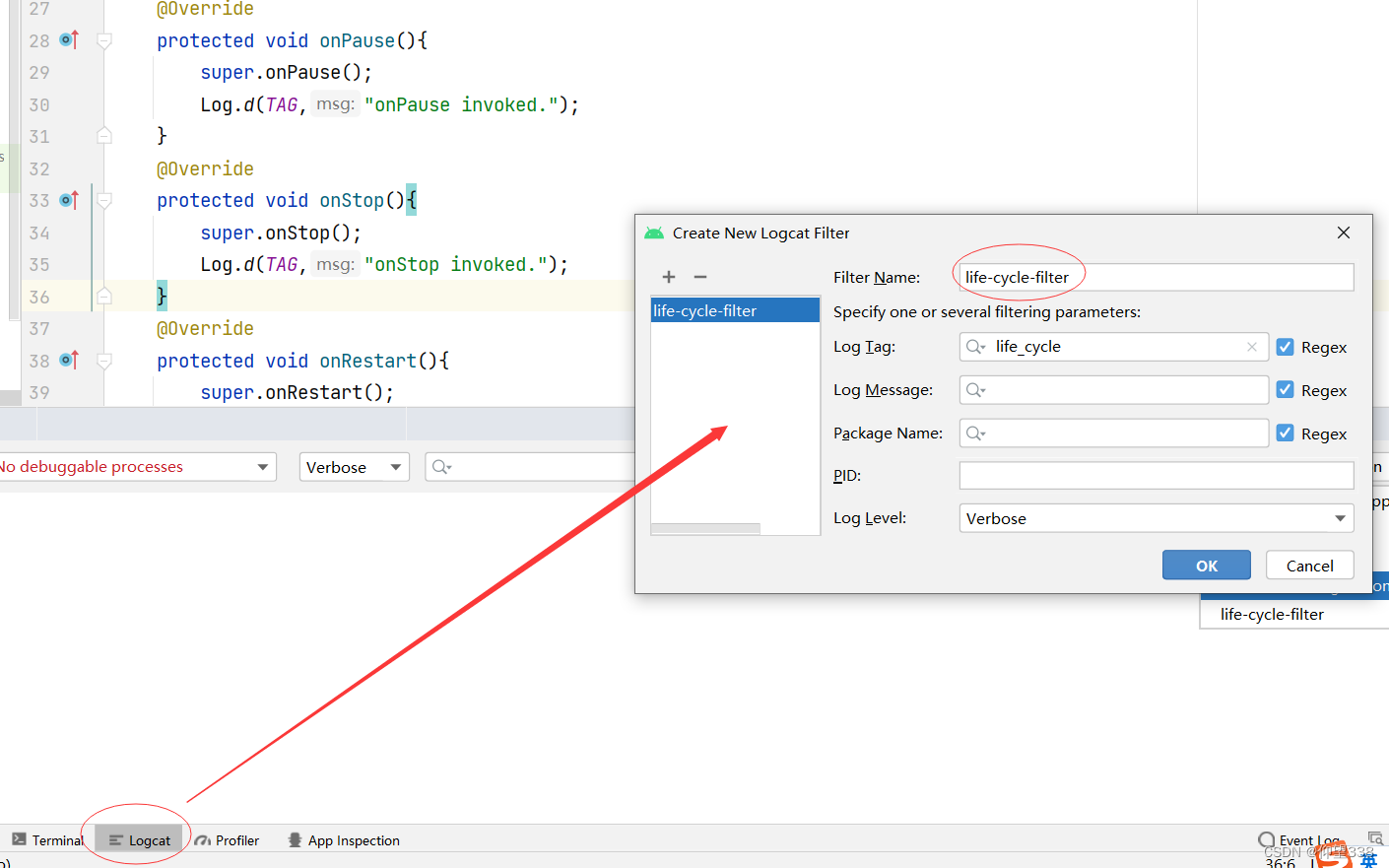
Task: Click line number 30 in gutter
Action: (39, 104)
